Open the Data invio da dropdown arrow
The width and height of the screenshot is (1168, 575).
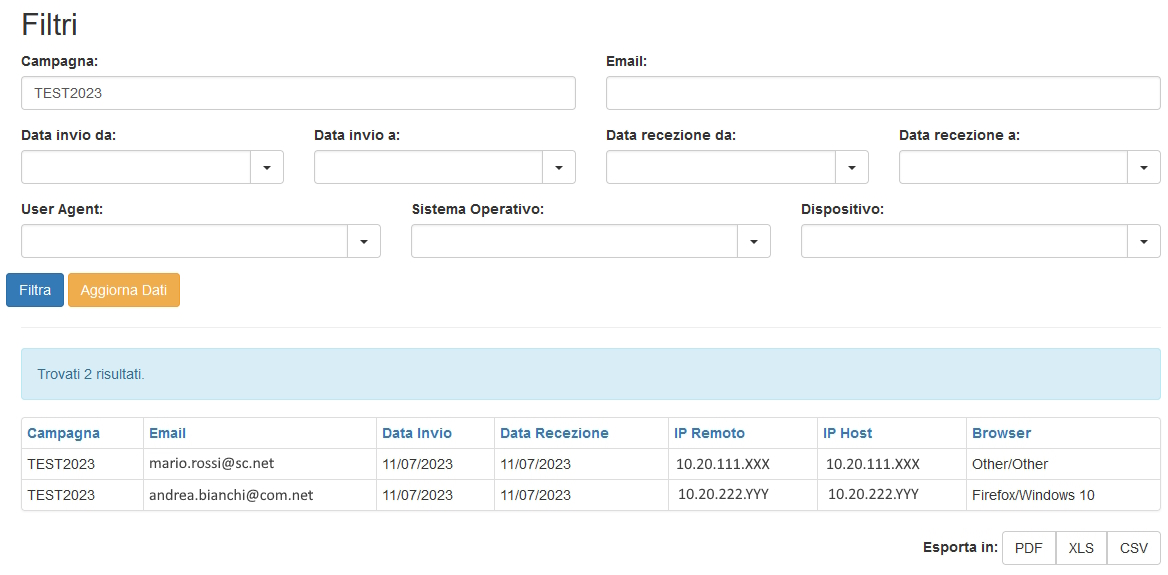(267, 168)
